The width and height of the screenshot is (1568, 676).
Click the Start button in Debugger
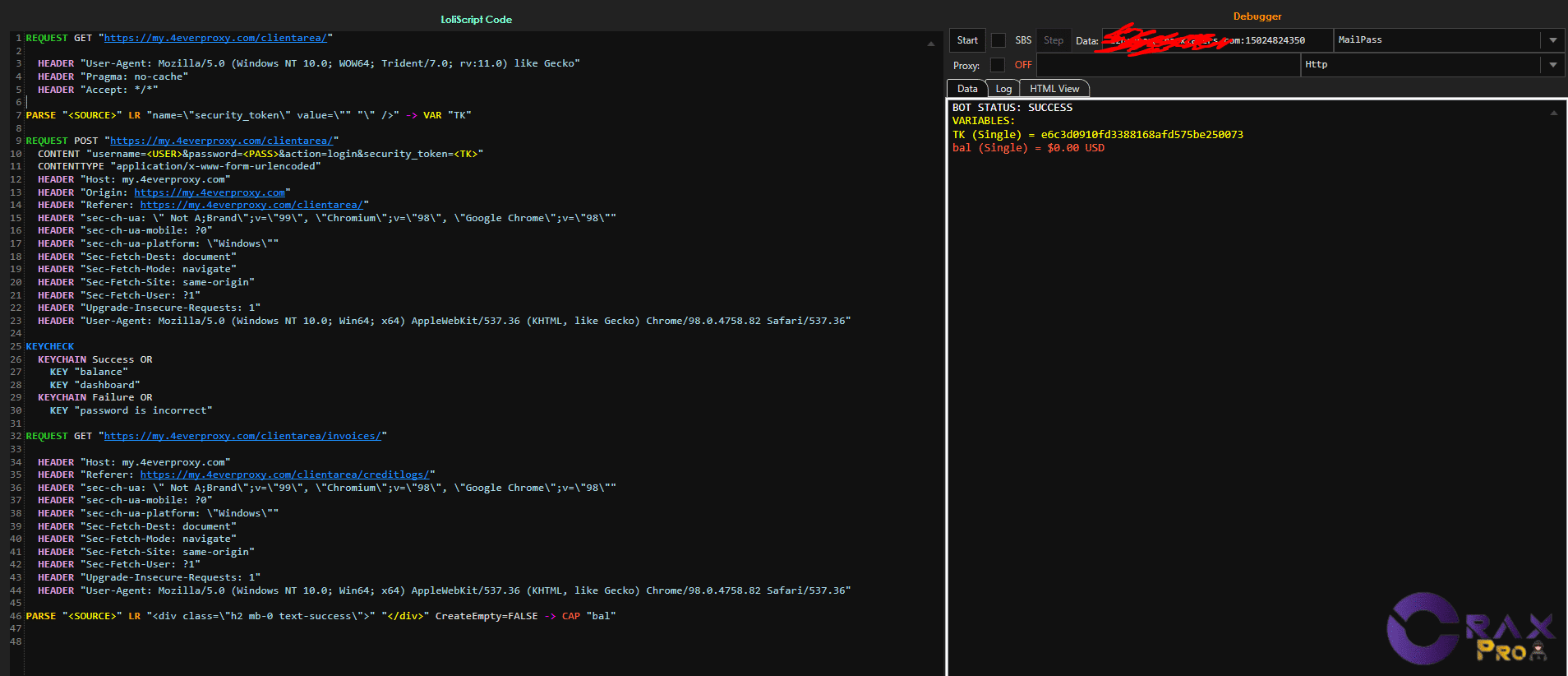967,40
